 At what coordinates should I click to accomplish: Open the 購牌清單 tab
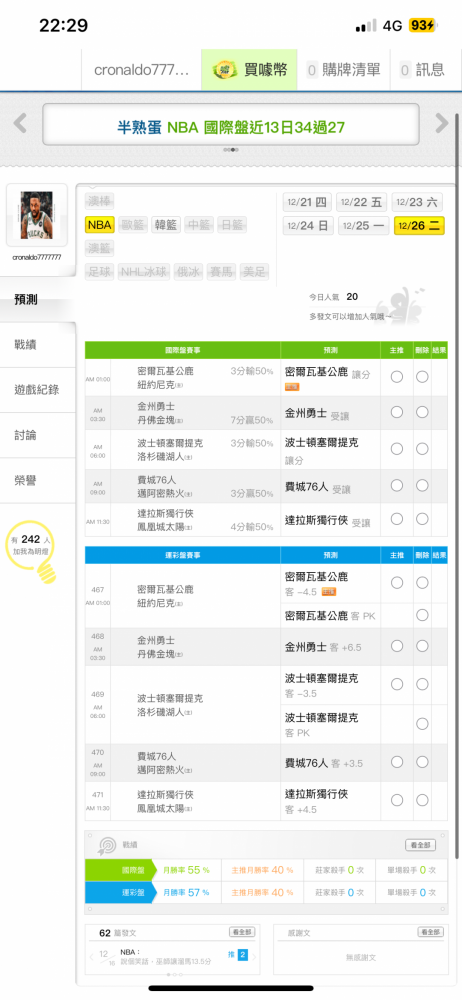coord(343,70)
